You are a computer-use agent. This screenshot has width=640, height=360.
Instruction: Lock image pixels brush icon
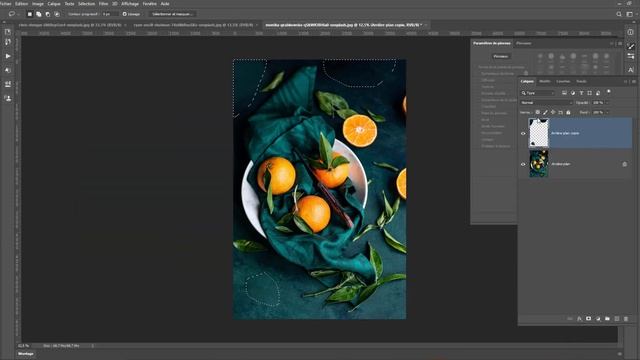545,112
